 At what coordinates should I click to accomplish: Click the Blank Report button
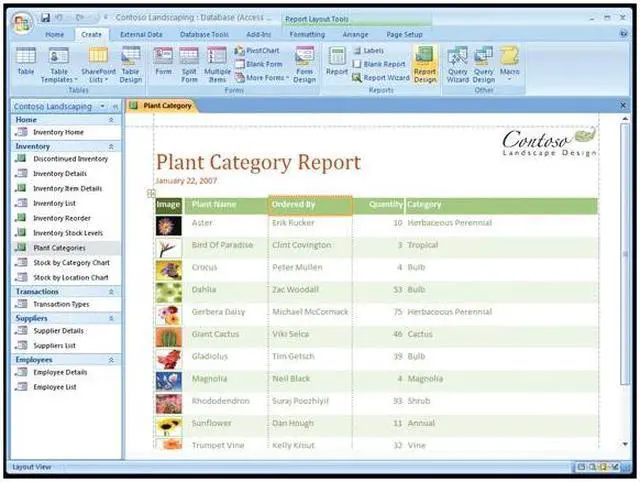(x=384, y=63)
